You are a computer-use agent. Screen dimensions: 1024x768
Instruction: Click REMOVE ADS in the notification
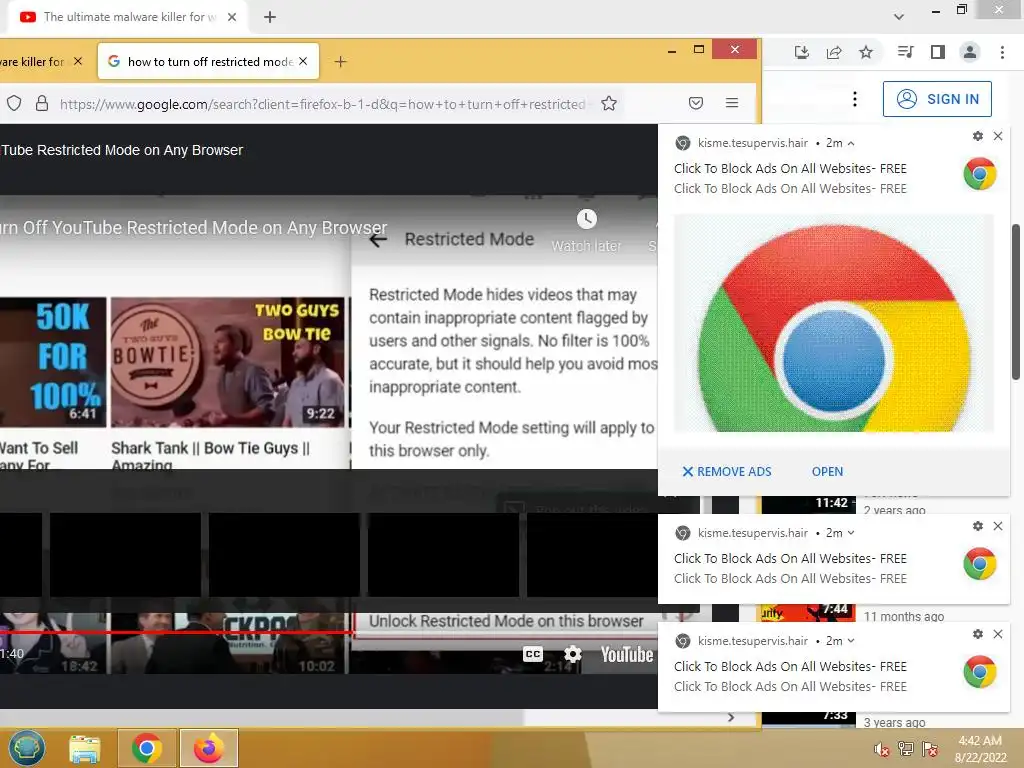tap(727, 472)
